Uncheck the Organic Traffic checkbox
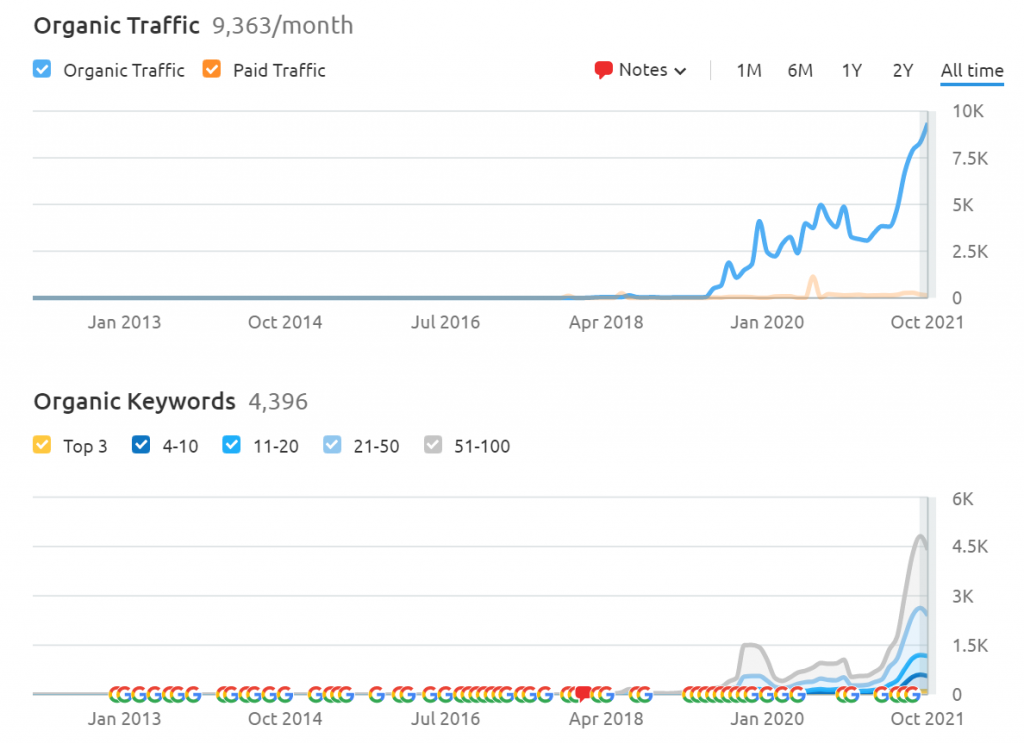 coord(42,70)
